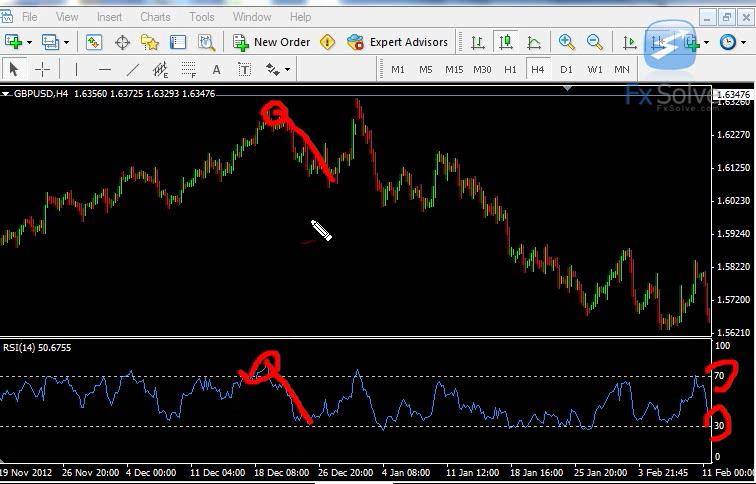Draw a vertical line on chart
Screen dimensions: 756x484
click(x=76, y=69)
